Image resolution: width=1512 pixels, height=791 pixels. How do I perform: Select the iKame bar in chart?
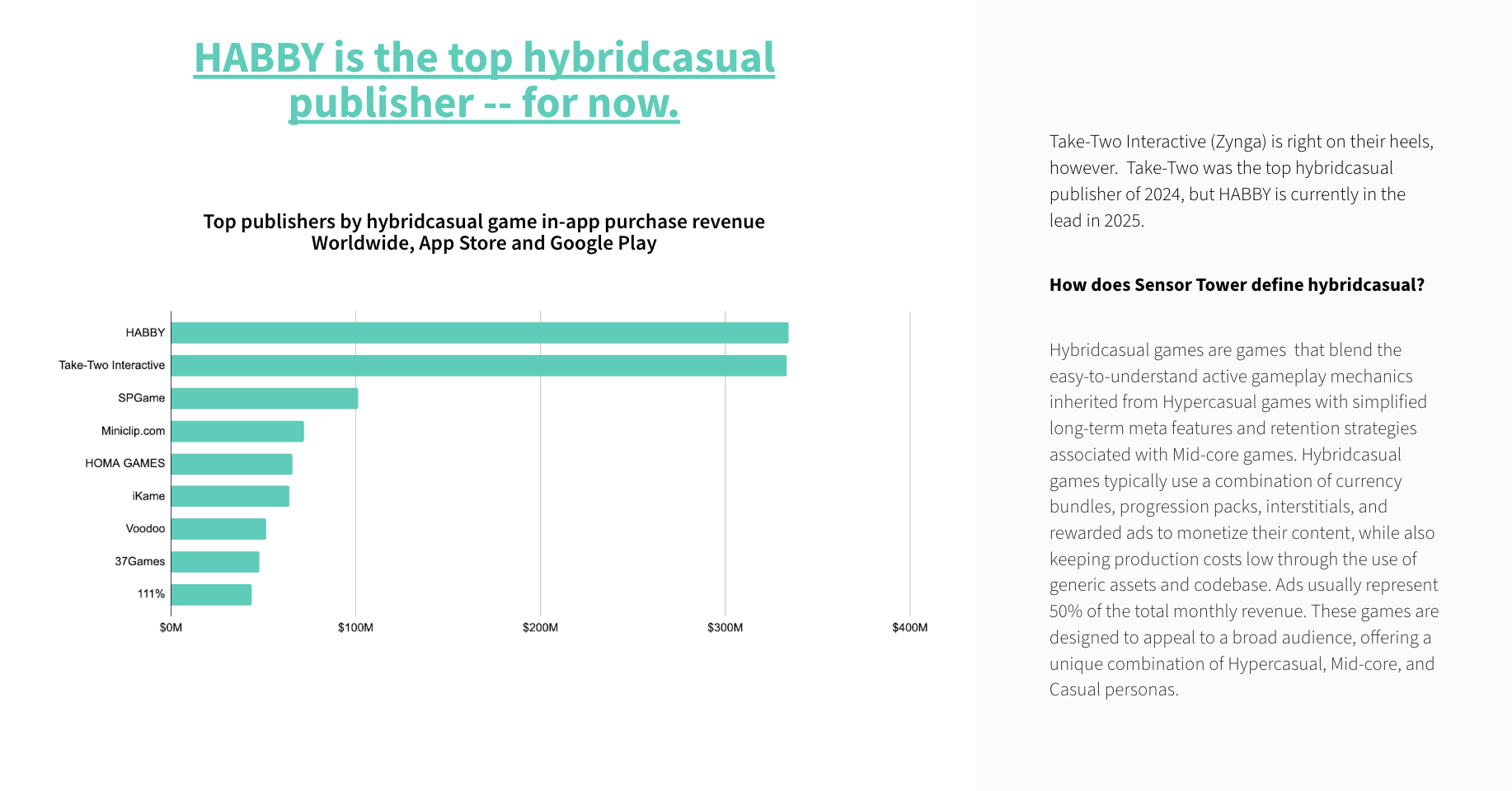point(230,496)
